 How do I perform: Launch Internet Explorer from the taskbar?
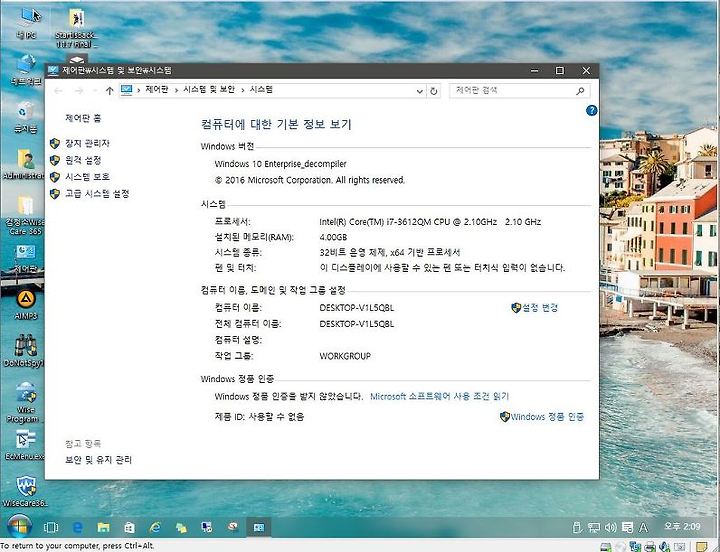pyautogui.click(x=155, y=527)
